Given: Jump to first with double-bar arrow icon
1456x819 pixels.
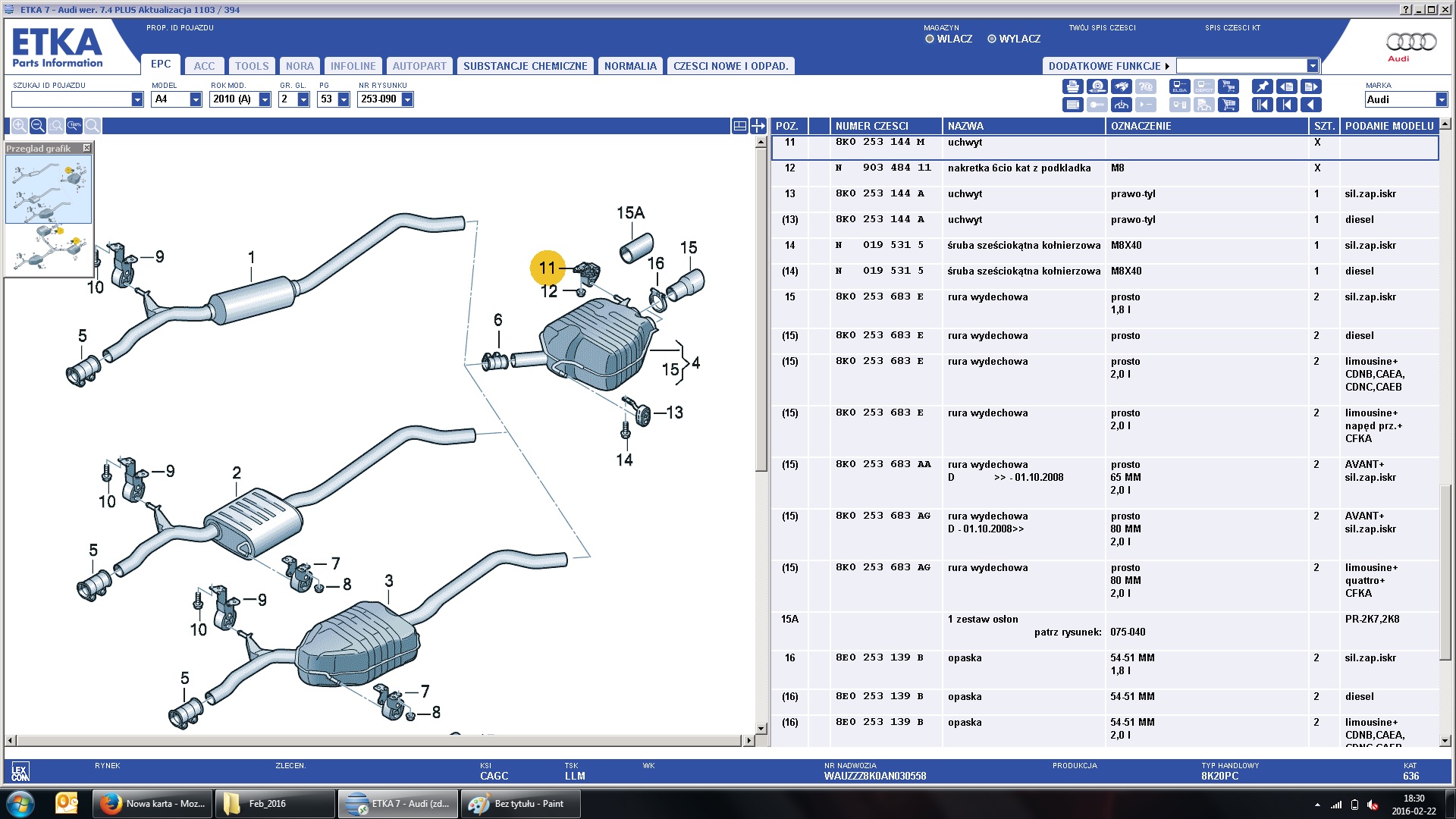Looking at the screenshot, I should coord(1262,105).
